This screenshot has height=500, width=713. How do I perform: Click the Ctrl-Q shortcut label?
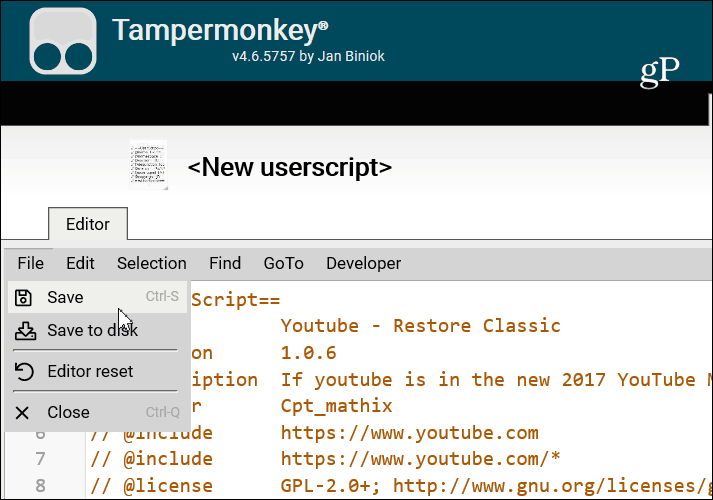(162, 412)
